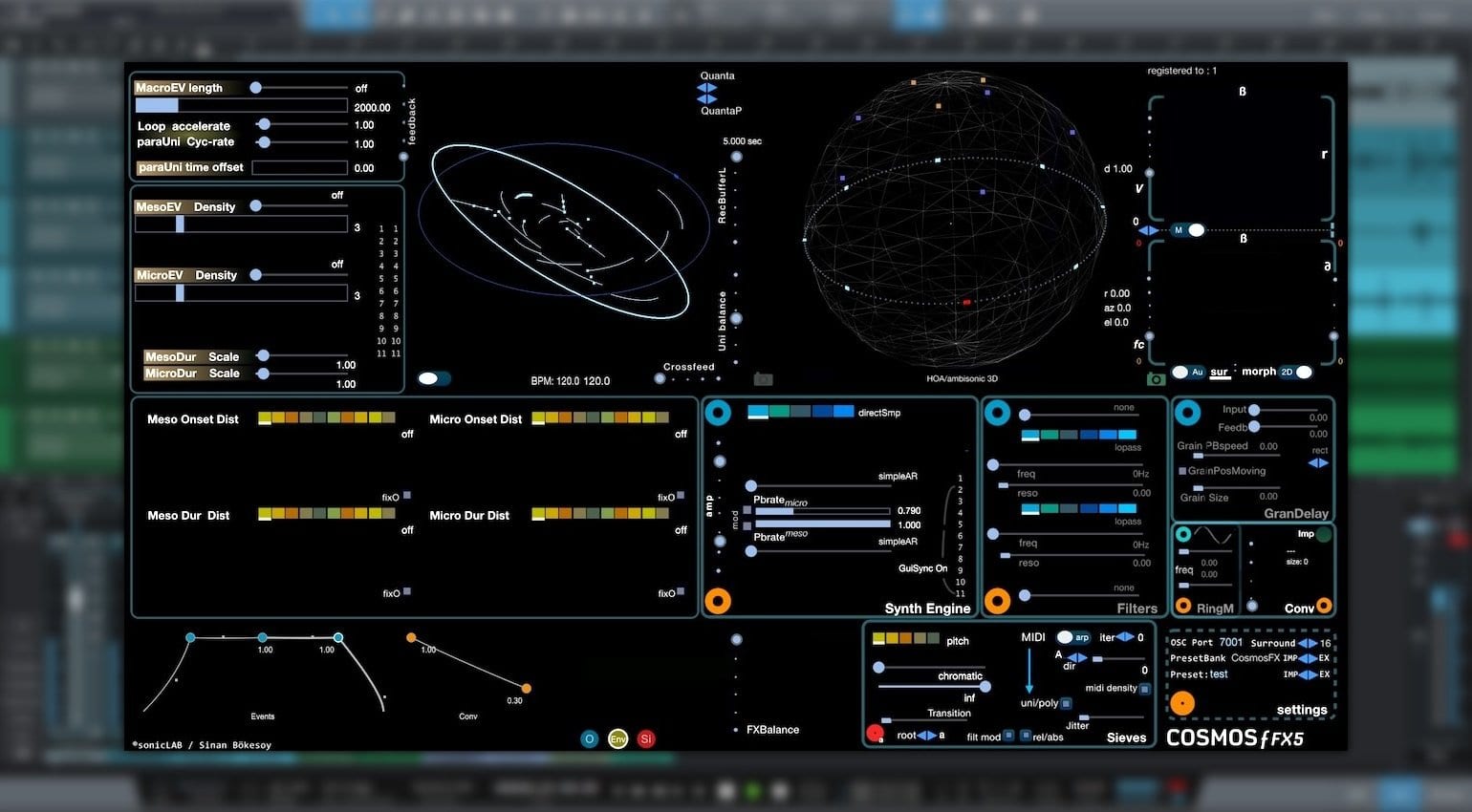The height and width of the screenshot is (812, 1472).
Task: Step the GranDelay rect window arrows
Action: pyautogui.click(x=1318, y=462)
